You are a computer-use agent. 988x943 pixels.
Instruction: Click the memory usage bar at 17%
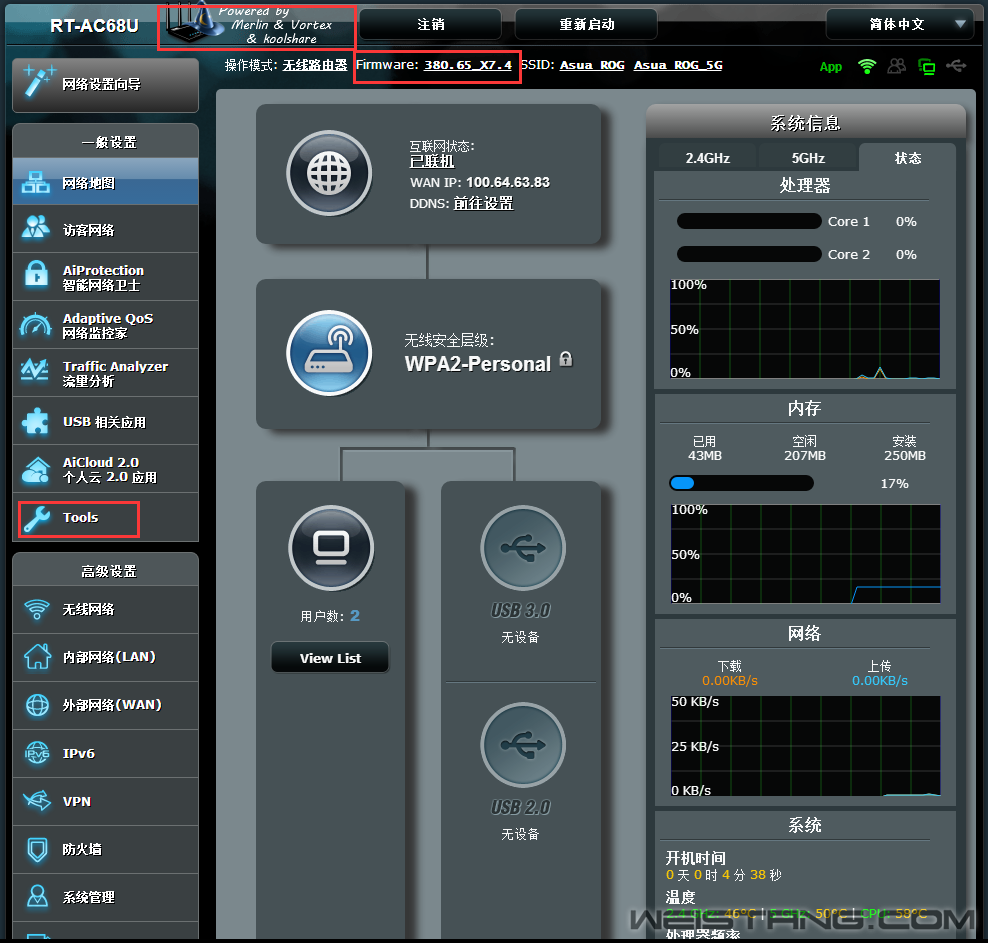pos(741,483)
